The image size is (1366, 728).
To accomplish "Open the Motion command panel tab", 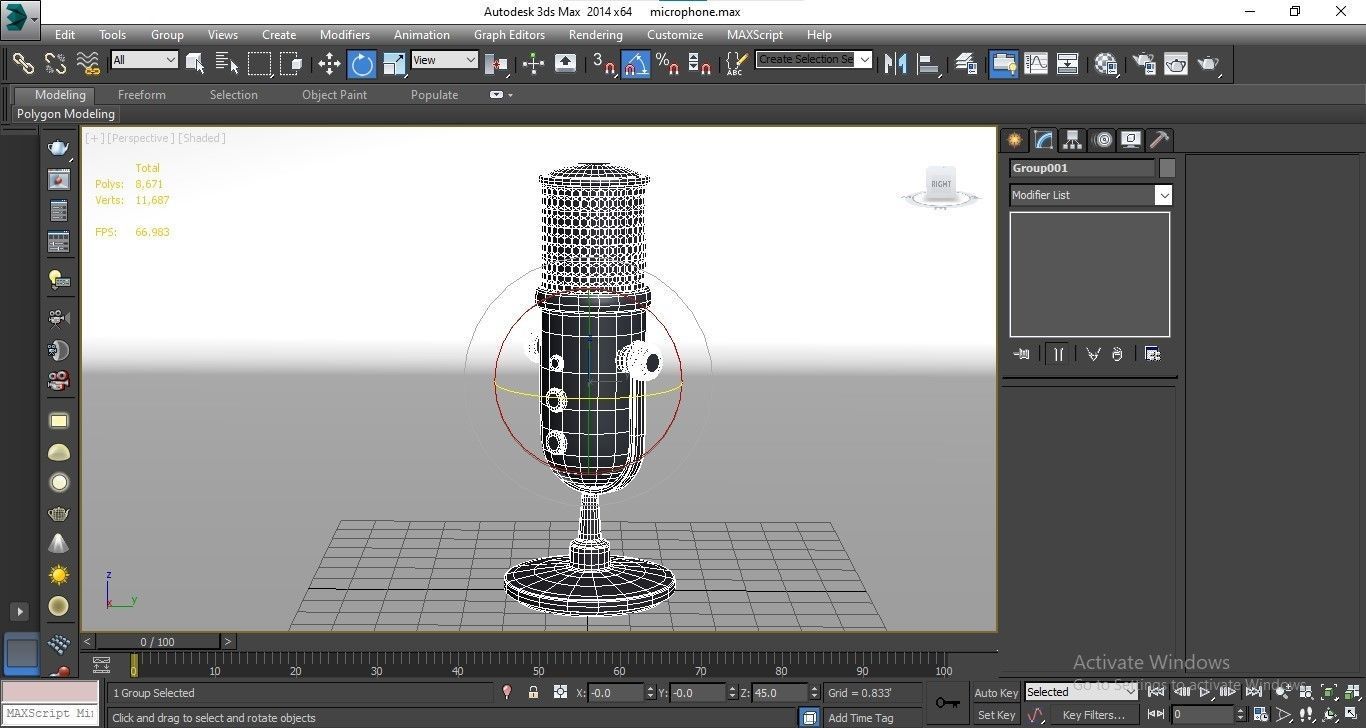I will [1102, 140].
